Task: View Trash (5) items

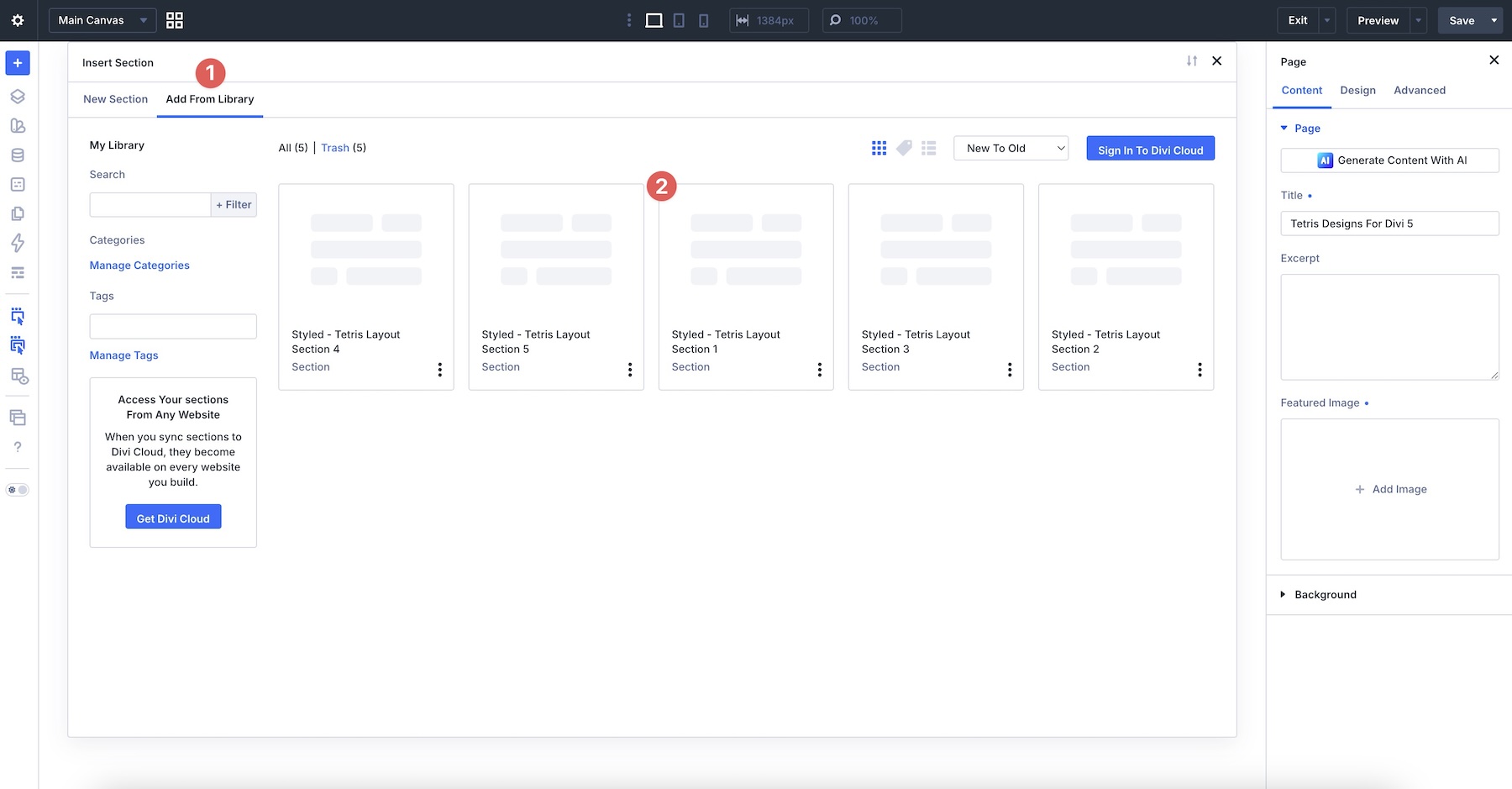Action: click(344, 148)
